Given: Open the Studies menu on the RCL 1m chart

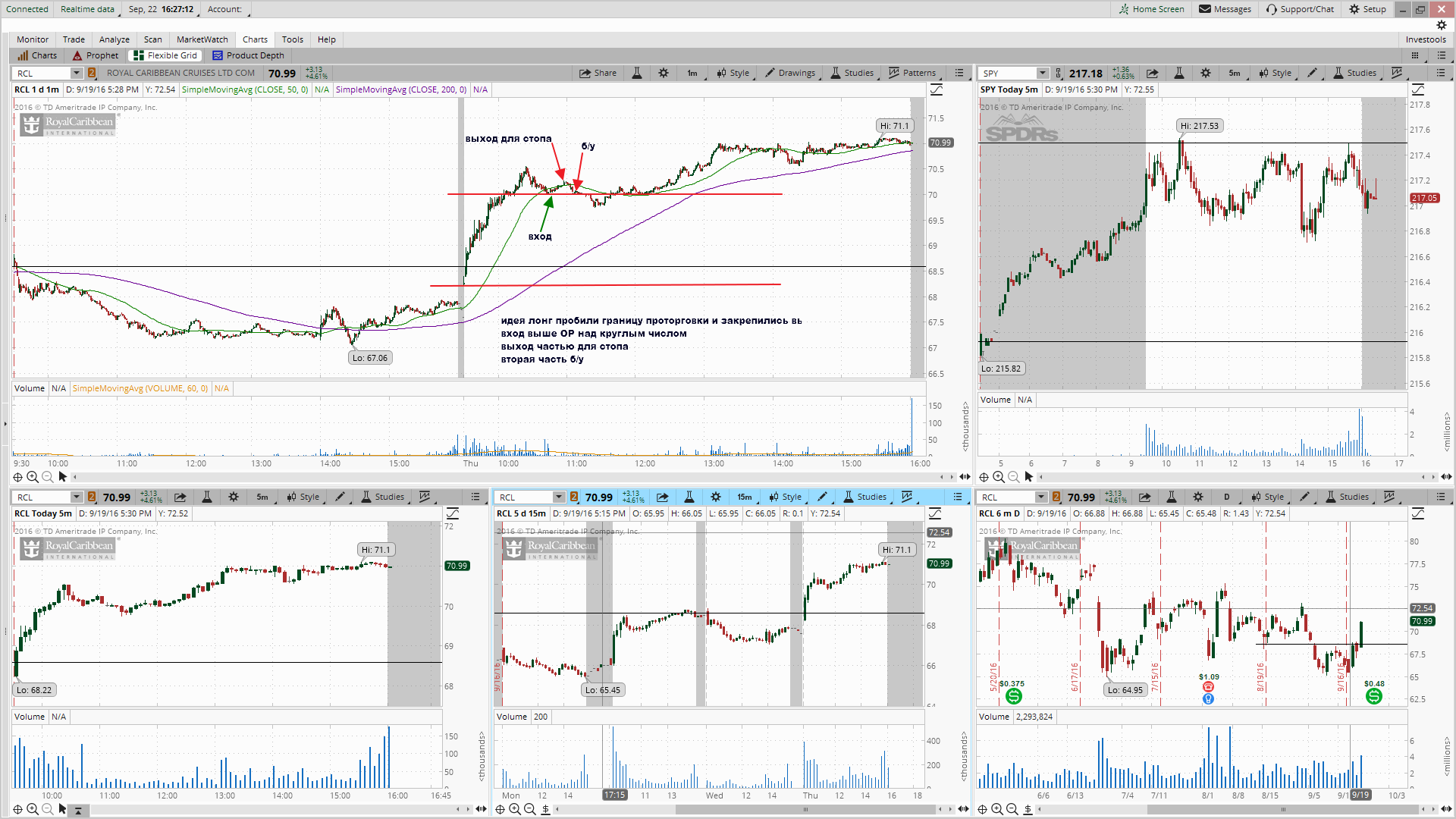Looking at the screenshot, I should point(852,74).
